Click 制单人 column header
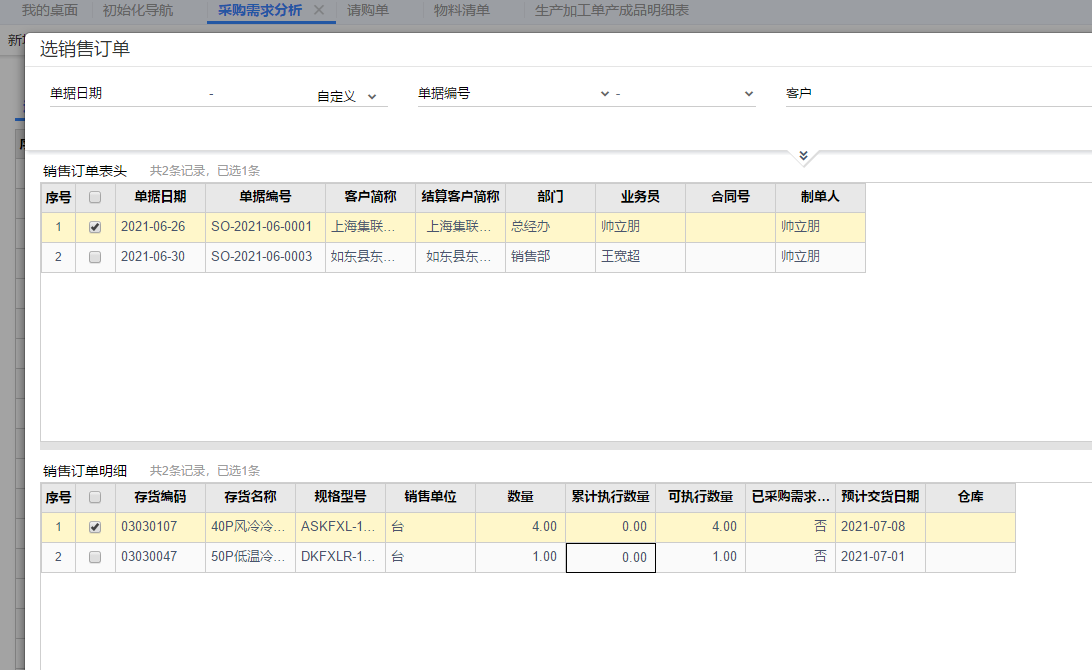1092x670 pixels. [x=820, y=197]
